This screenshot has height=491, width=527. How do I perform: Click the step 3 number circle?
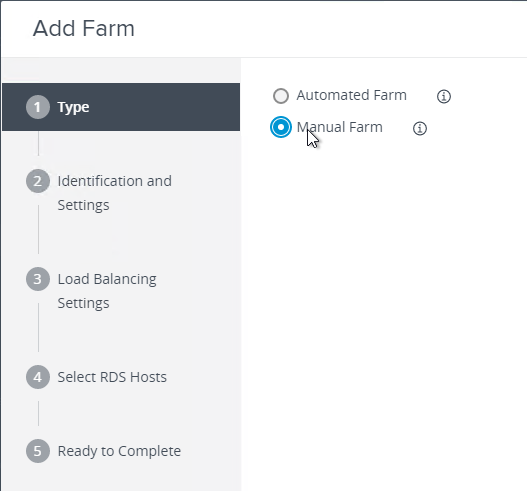click(38, 279)
